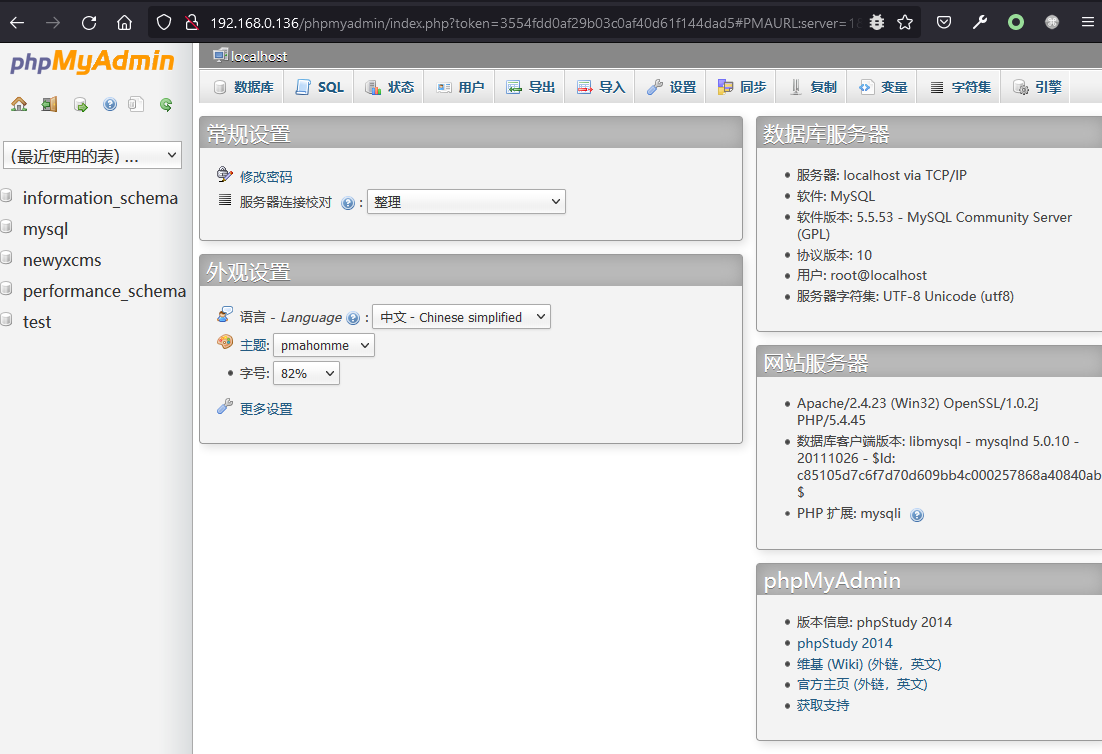This screenshot has width=1102, height=754.
Task: Click the phpMyAdmin home icon in sidebar
Action: coord(19,105)
